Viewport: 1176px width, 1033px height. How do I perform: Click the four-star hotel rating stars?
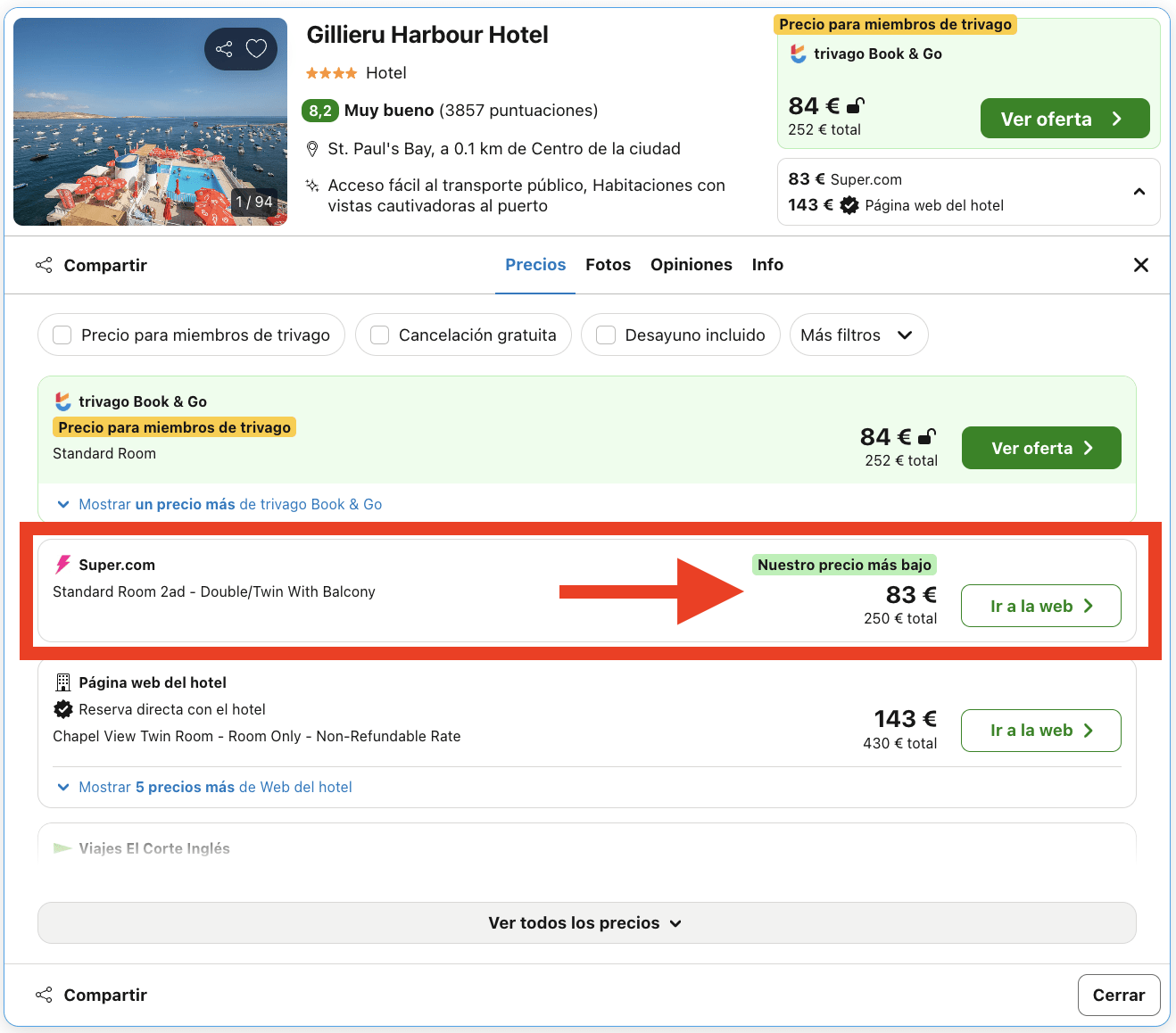(331, 73)
